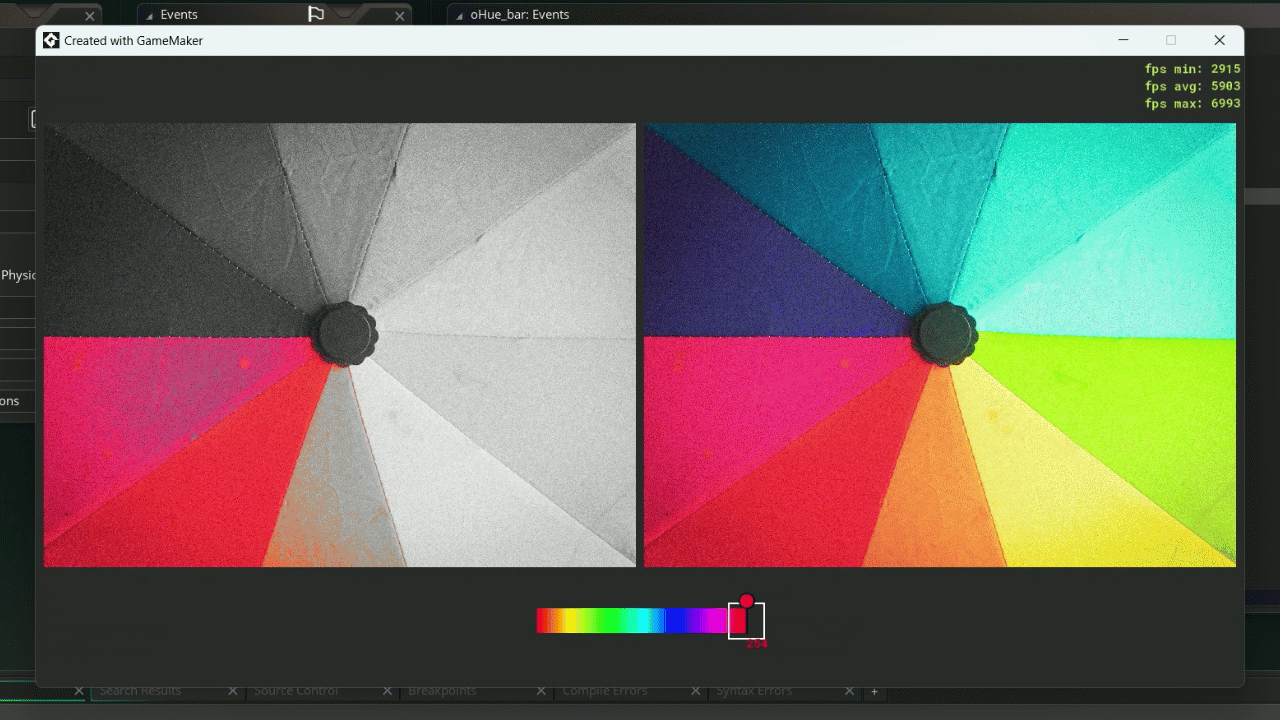1280x720 pixels.
Task: Minimize the Created with GameMaker window
Action: [x=1123, y=40]
